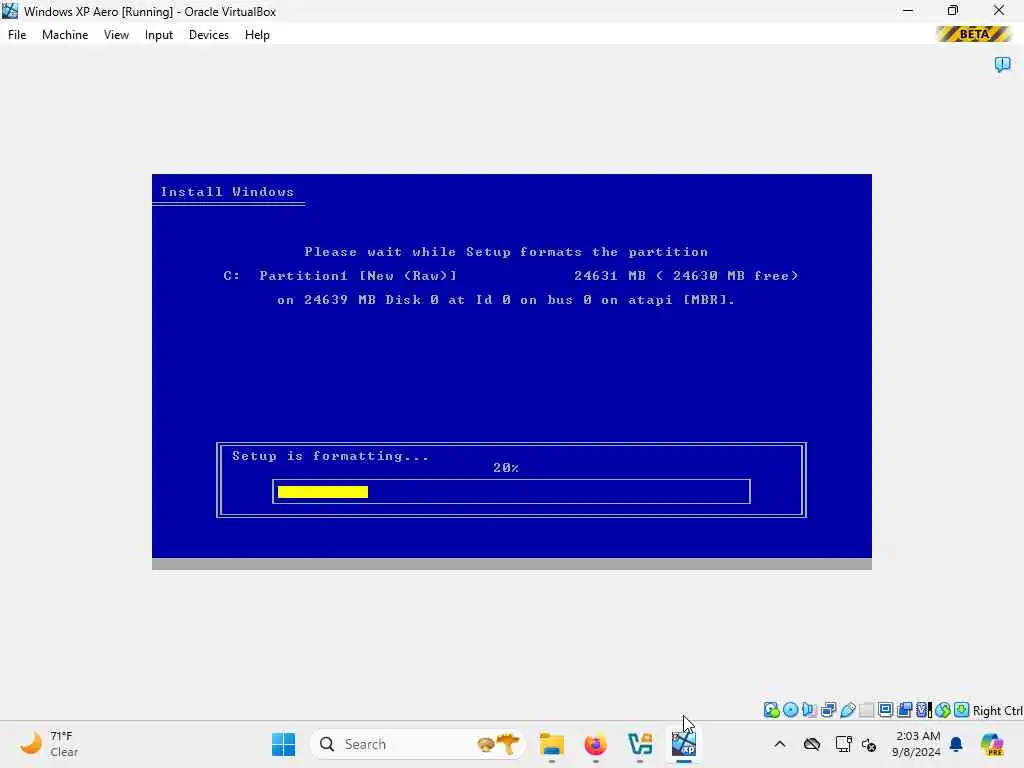
Task: Click the taskbar Search box
Action: [x=418, y=744]
